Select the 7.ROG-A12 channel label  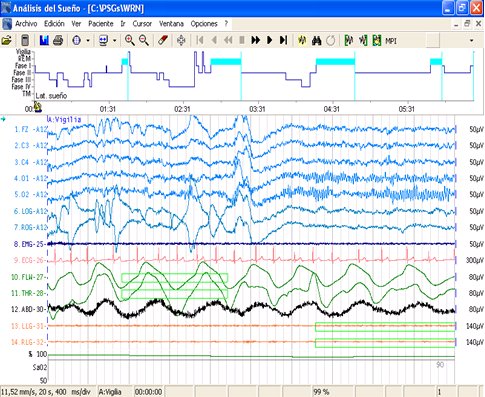(31, 228)
